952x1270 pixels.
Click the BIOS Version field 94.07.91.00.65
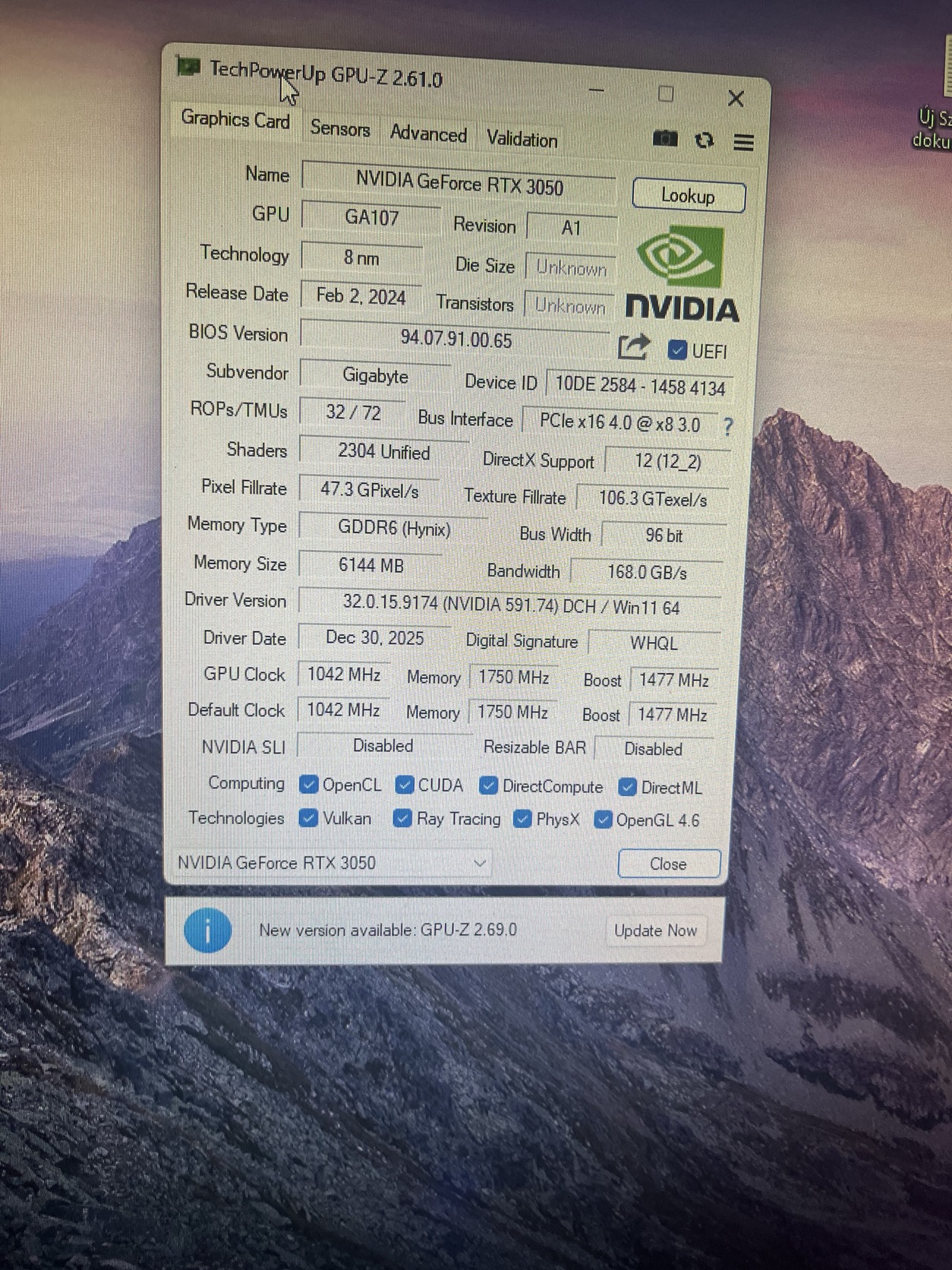(456, 339)
